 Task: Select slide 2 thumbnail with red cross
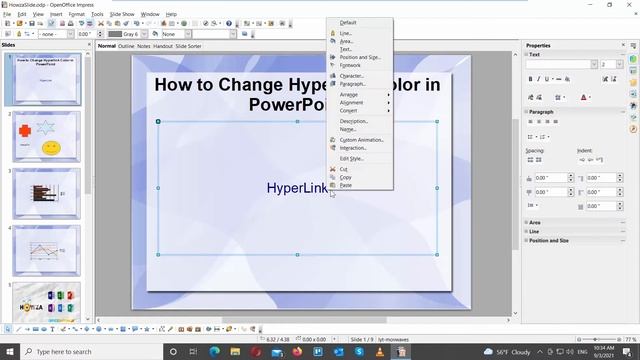(x=46, y=136)
